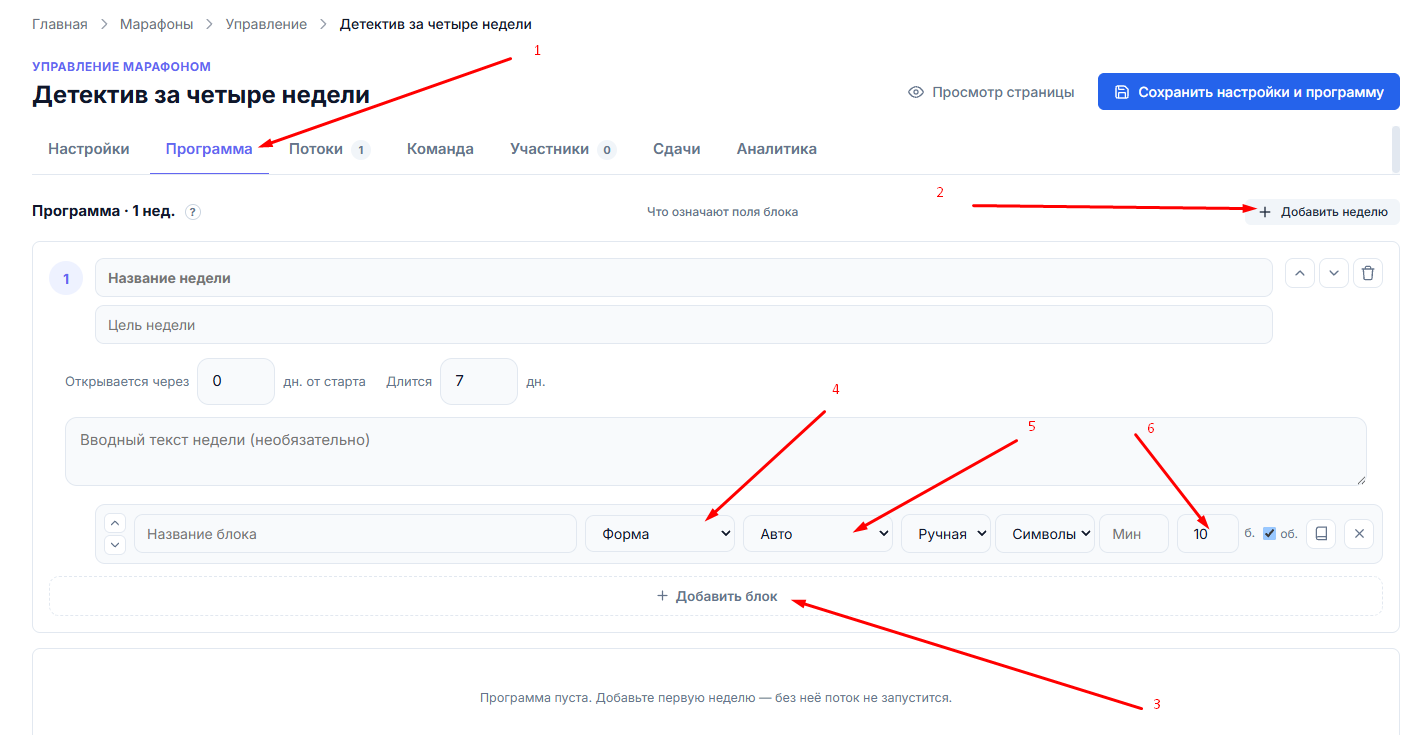This screenshot has height=735, width=1419.
Task: Open the Аналитика tab
Action: [x=777, y=149]
